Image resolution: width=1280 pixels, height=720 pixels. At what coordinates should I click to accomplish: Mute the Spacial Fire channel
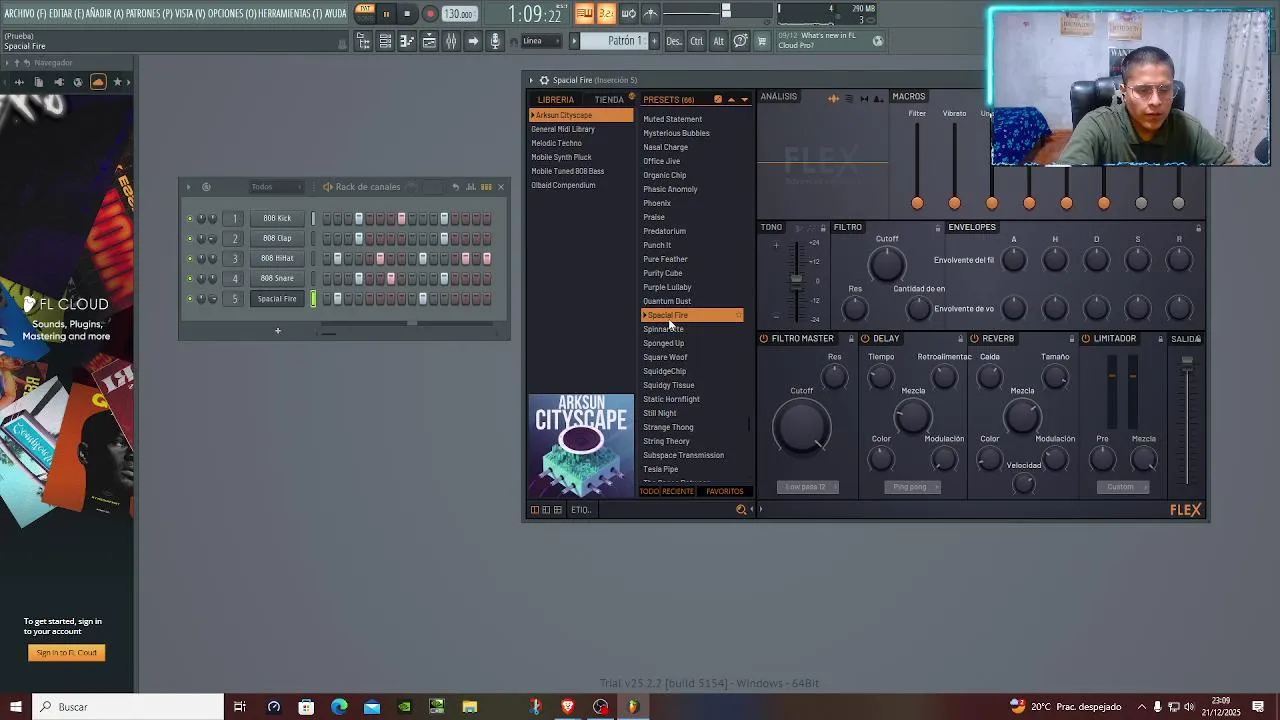[x=189, y=298]
